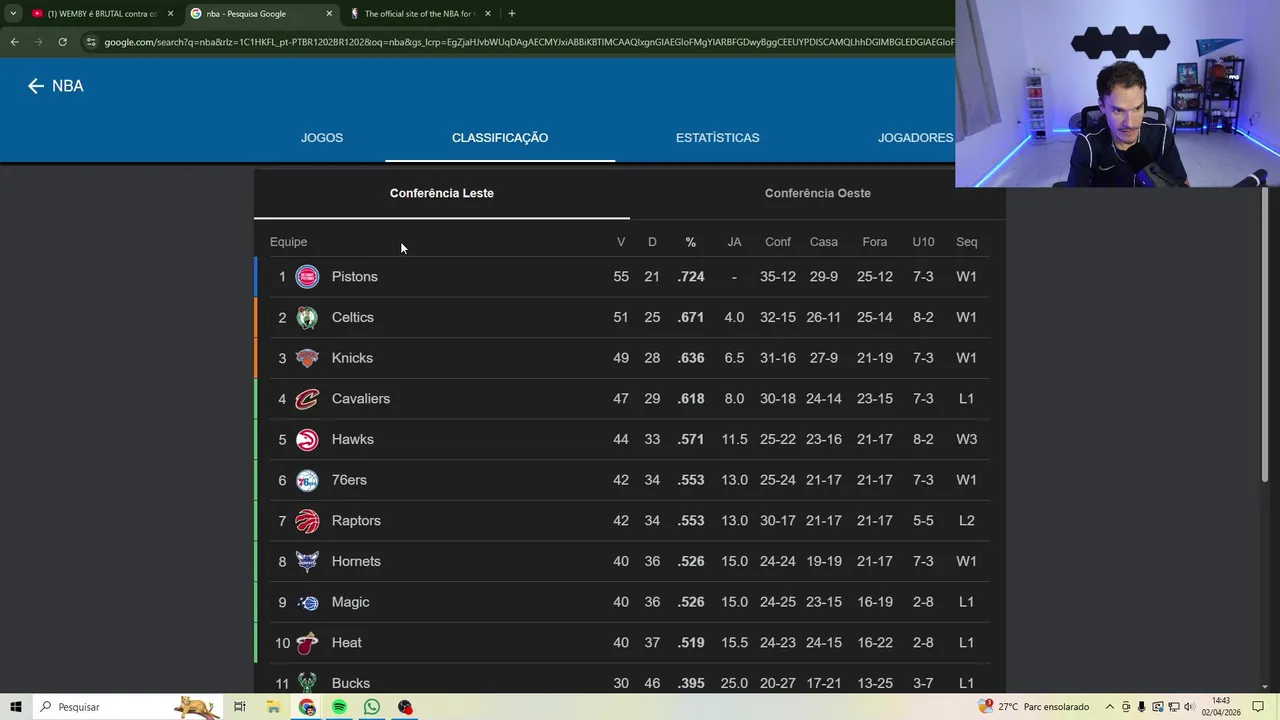1280x720 pixels.
Task: Open Task View on the taskbar
Action: [x=240, y=707]
